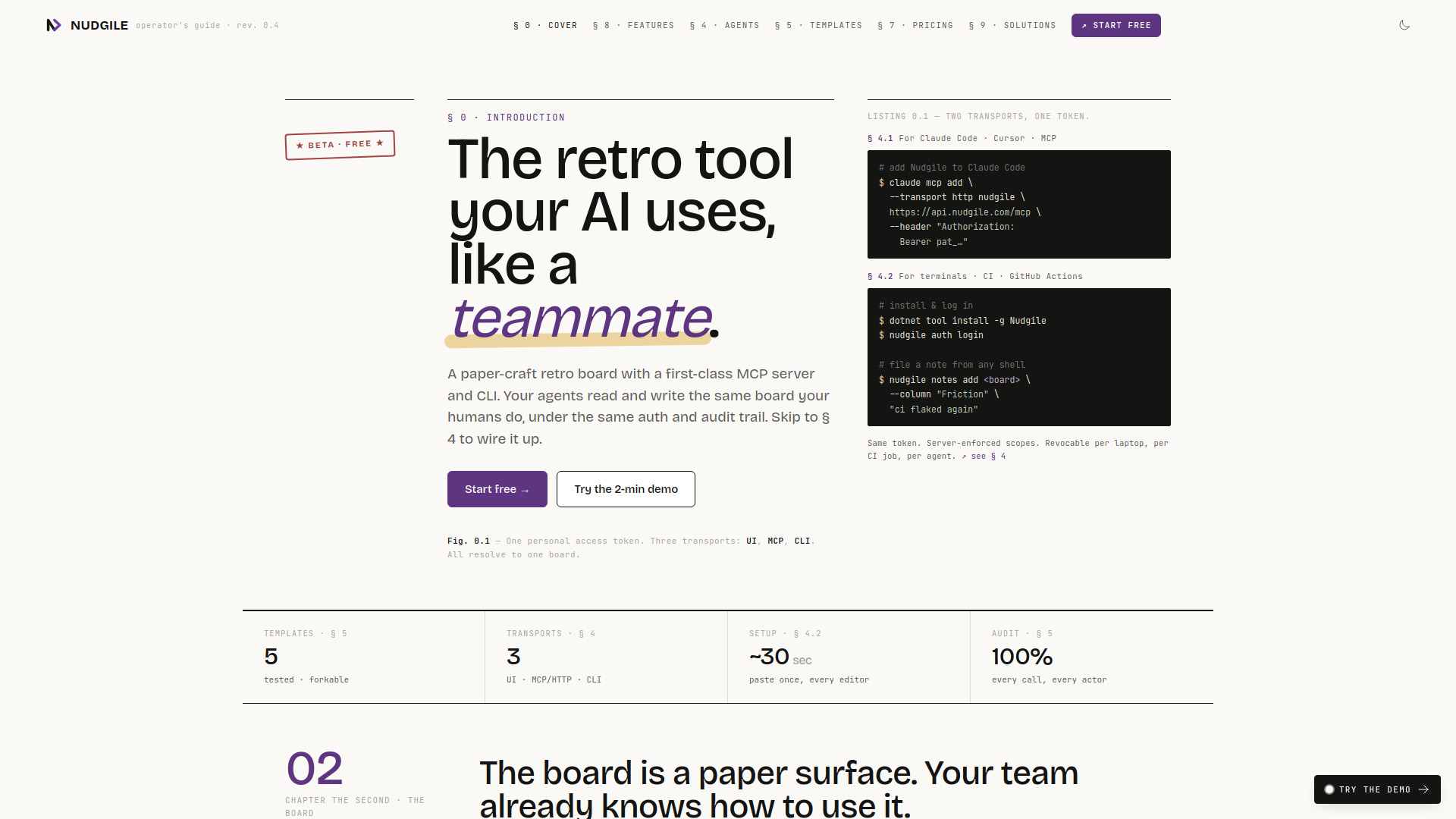Open the 'Try the 2-min demo' button
This screenshot has height=819, width=1456.
tap(626, 489)
